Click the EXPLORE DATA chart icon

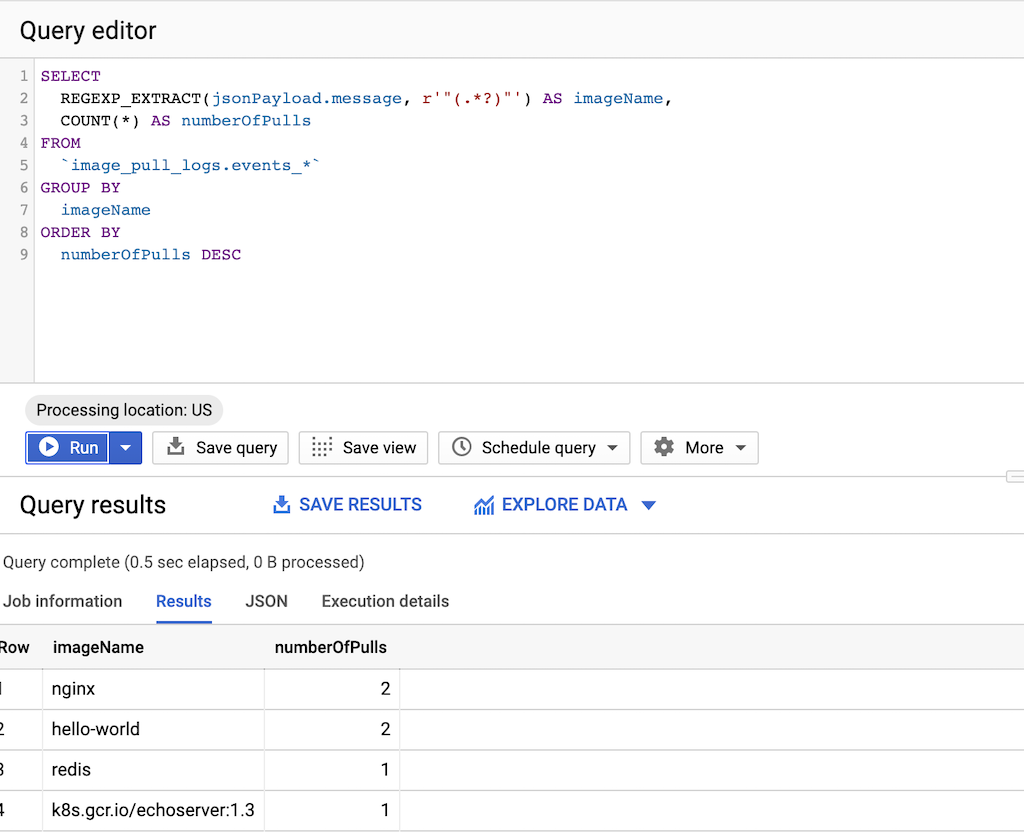coord(484,505)
